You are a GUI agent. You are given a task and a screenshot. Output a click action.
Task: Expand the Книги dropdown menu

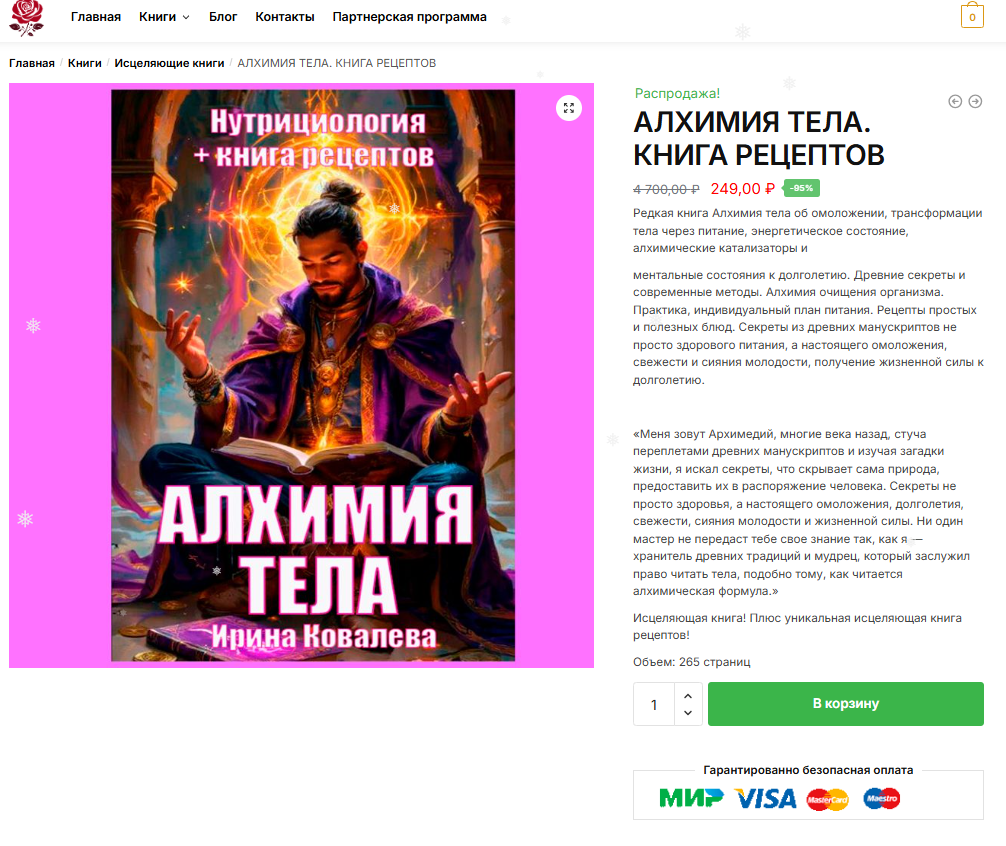click(164, 17)
